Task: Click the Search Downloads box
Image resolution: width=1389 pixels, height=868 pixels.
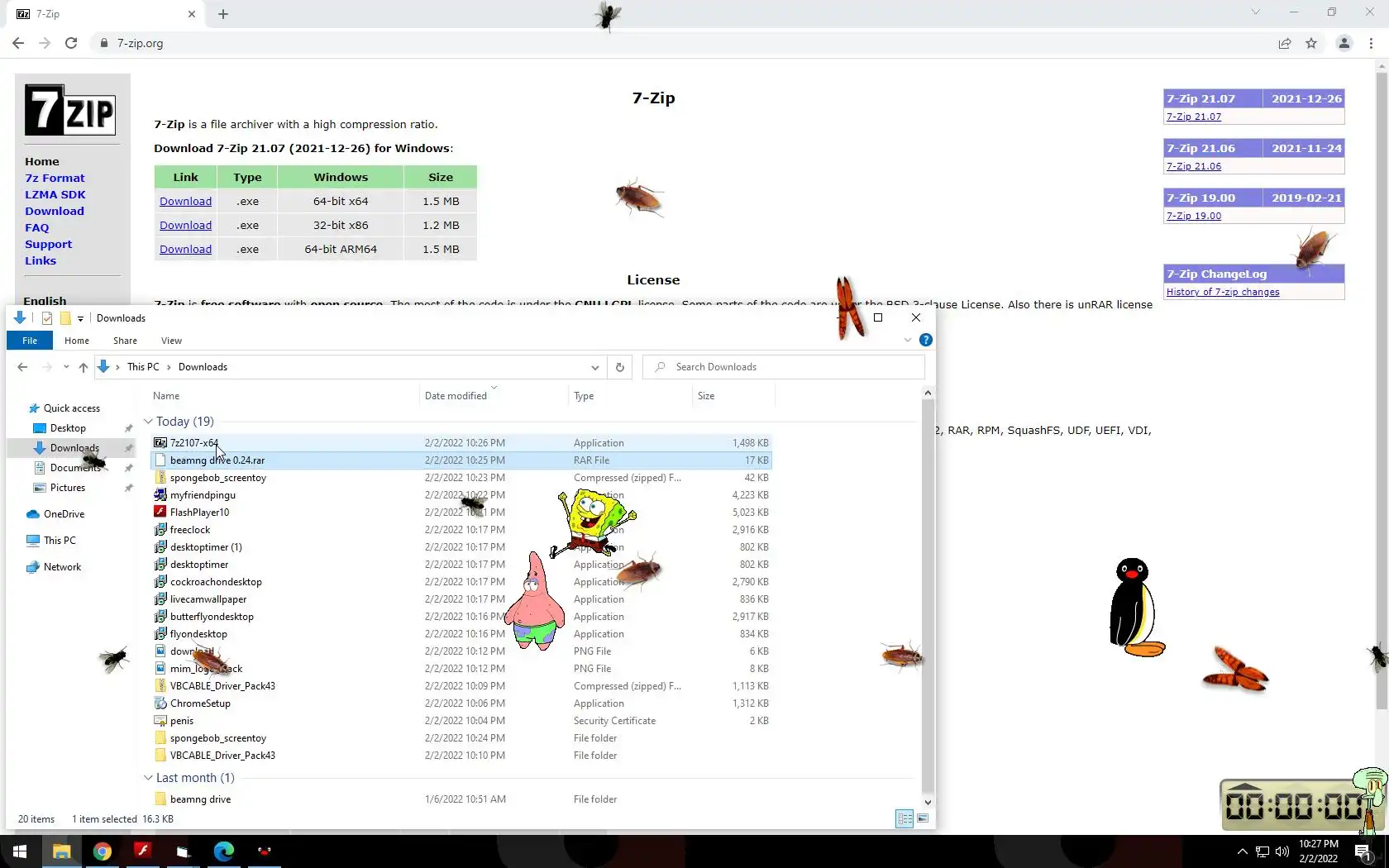Action: [783, 367]
